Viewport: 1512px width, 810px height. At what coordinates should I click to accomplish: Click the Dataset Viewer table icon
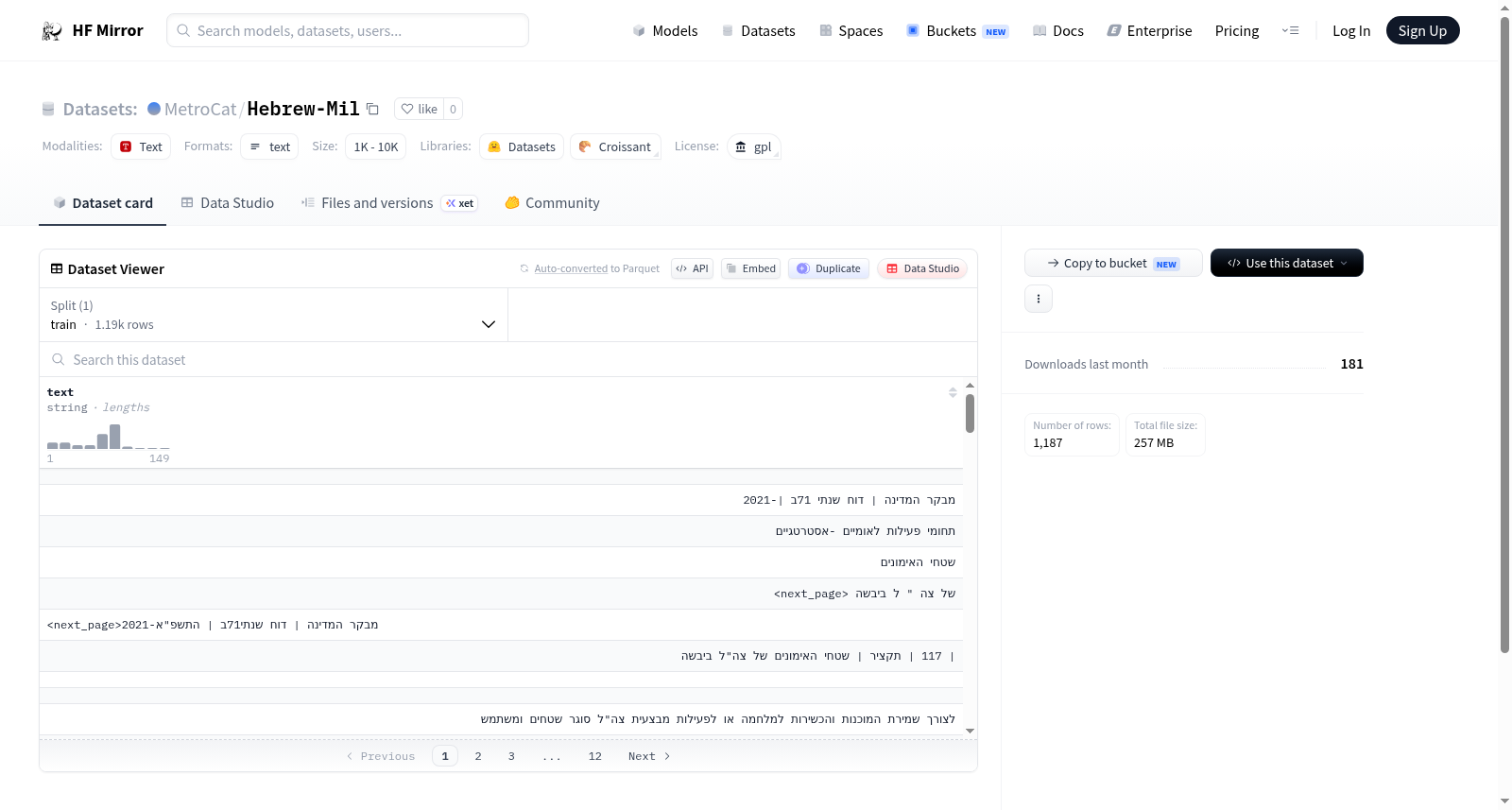tap(57, 269)
